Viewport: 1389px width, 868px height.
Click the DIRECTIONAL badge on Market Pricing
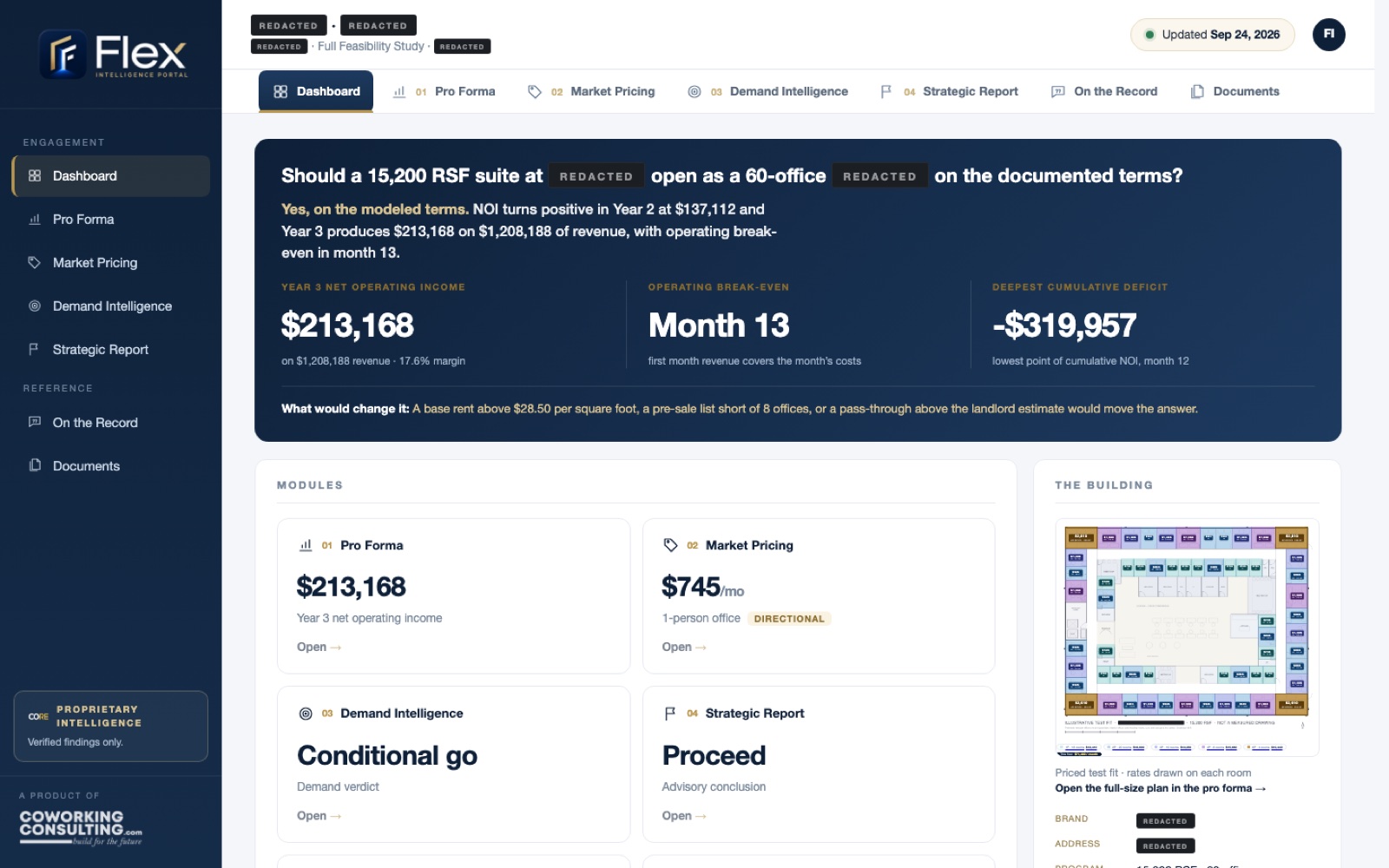click(789, 619)
